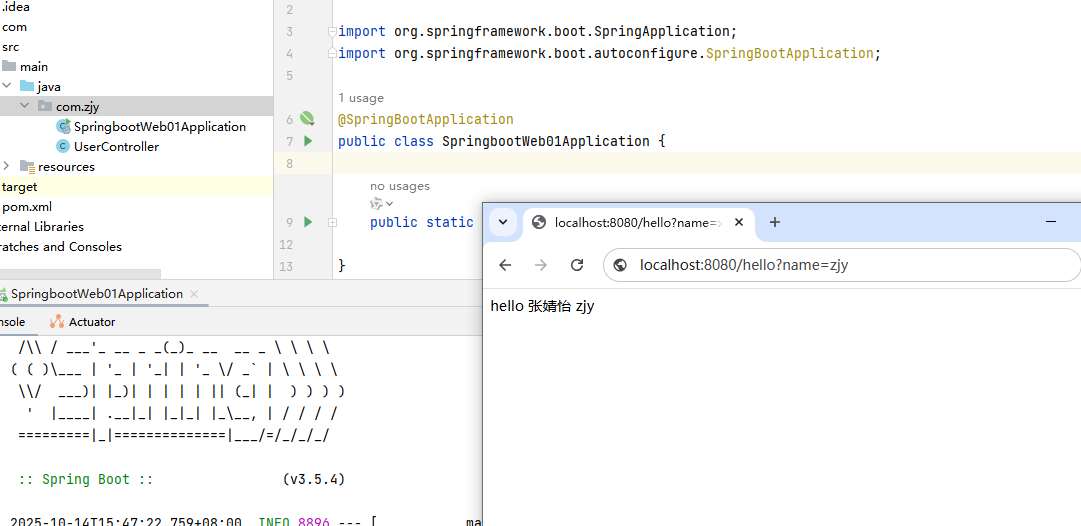Collapse the com.zjy package node

click(x=24, y=106)
